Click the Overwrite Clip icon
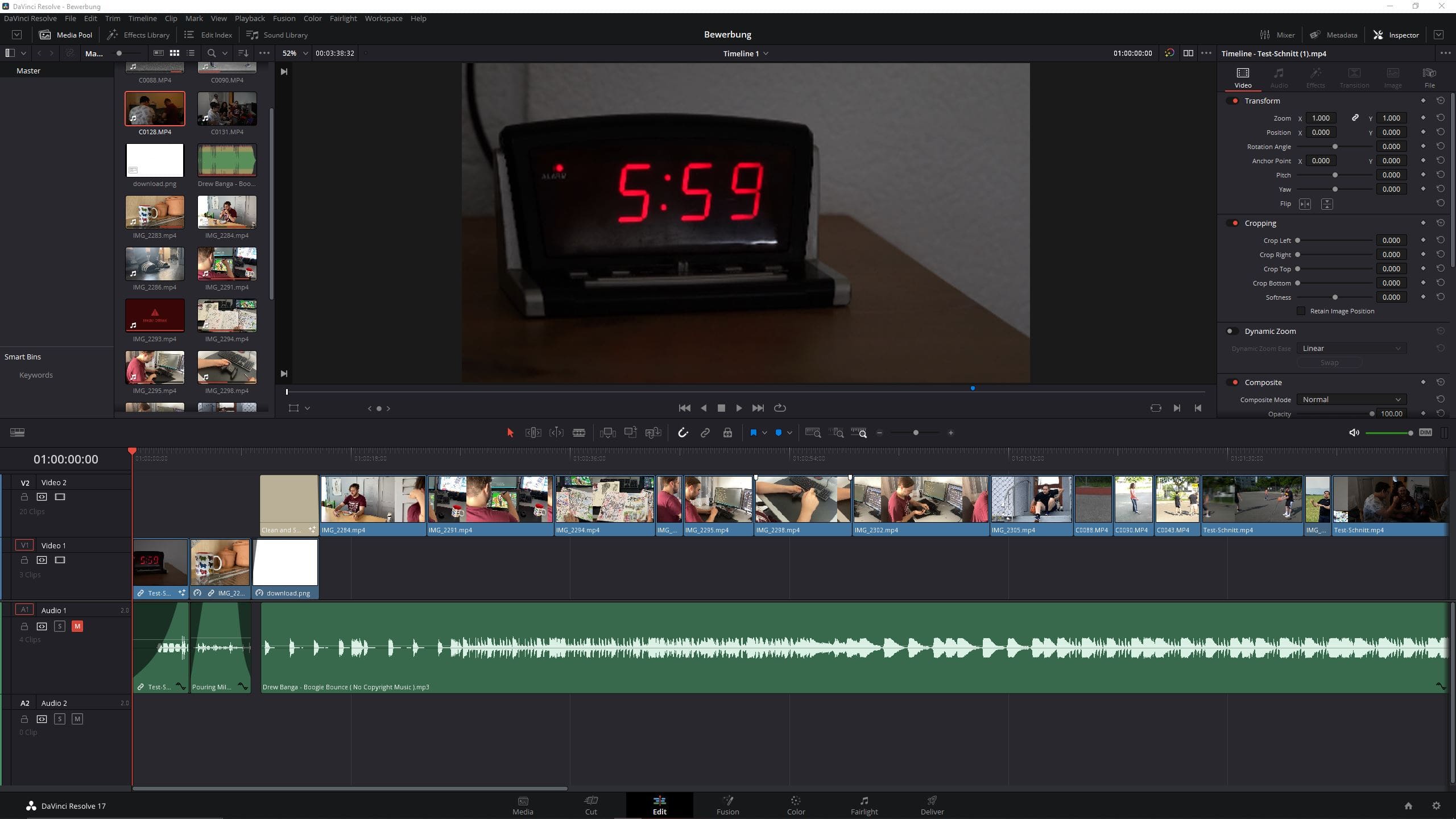This screenshot has height=819, width=1456. (x=630, y=433)
